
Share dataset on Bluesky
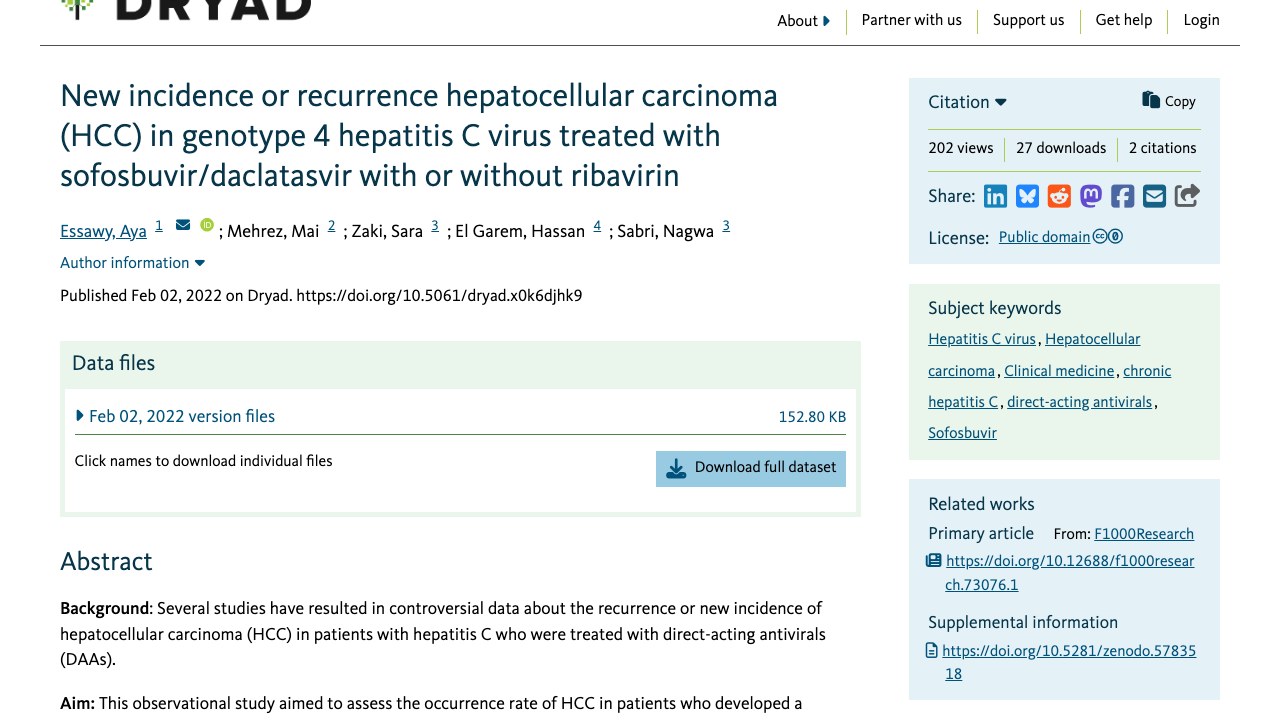[x=1027, y=196]
